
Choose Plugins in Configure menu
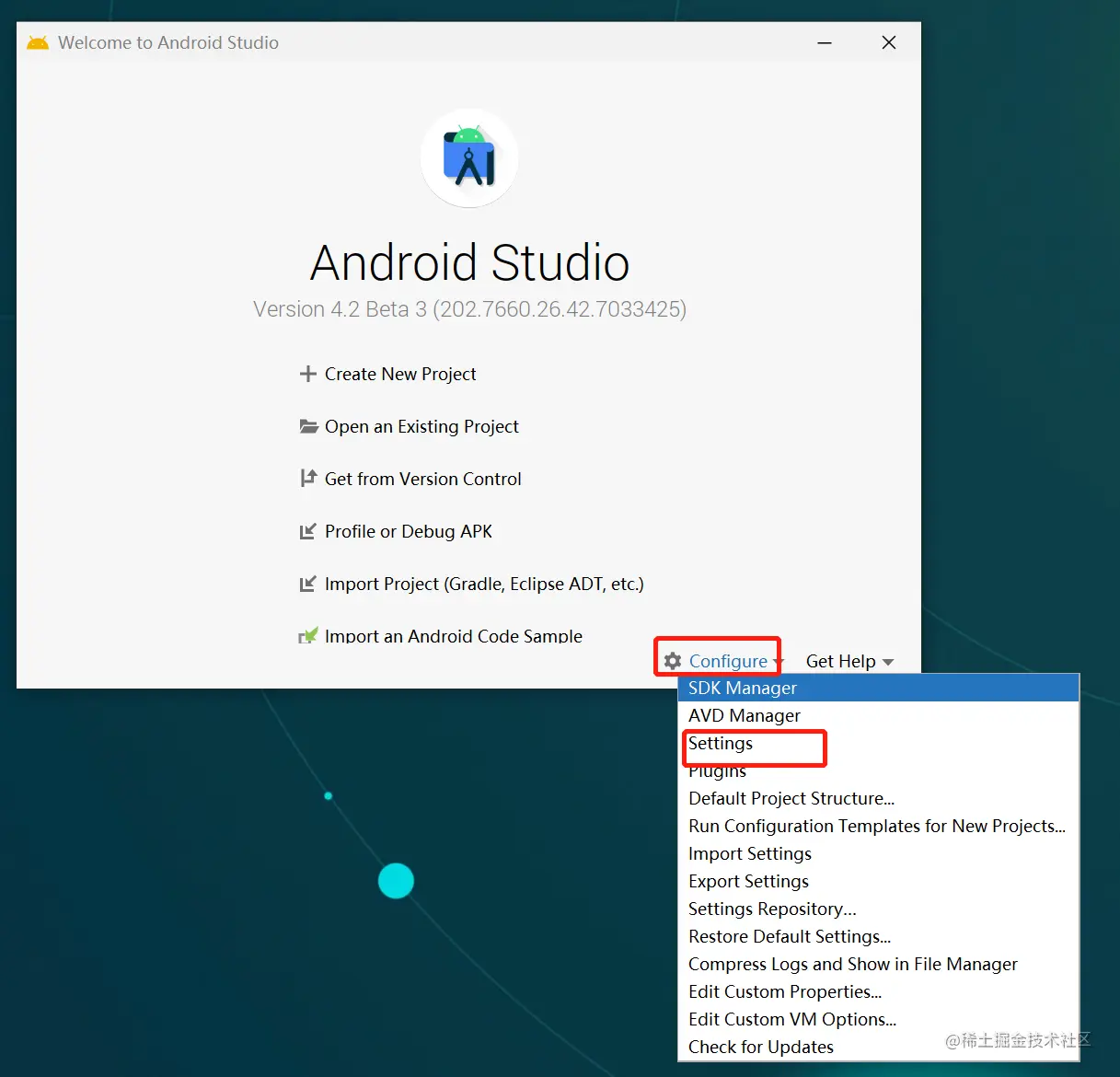[878, 770]
